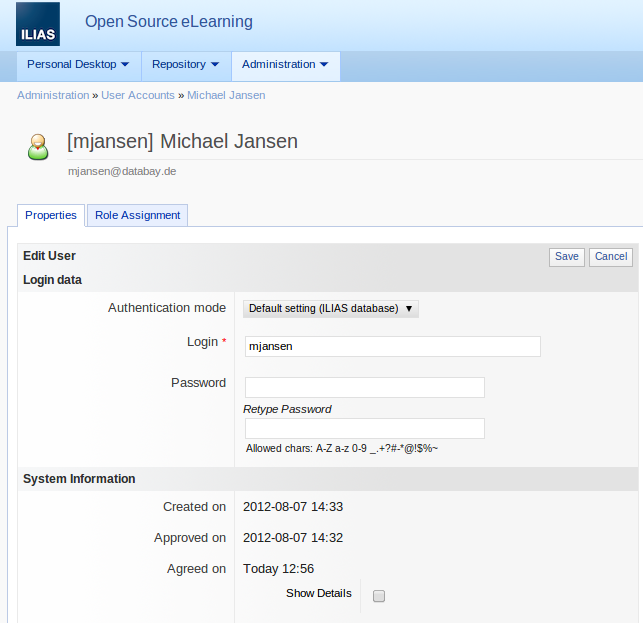
Task: Click the mjansen@databay.de email text
Action: coord(122,171)
